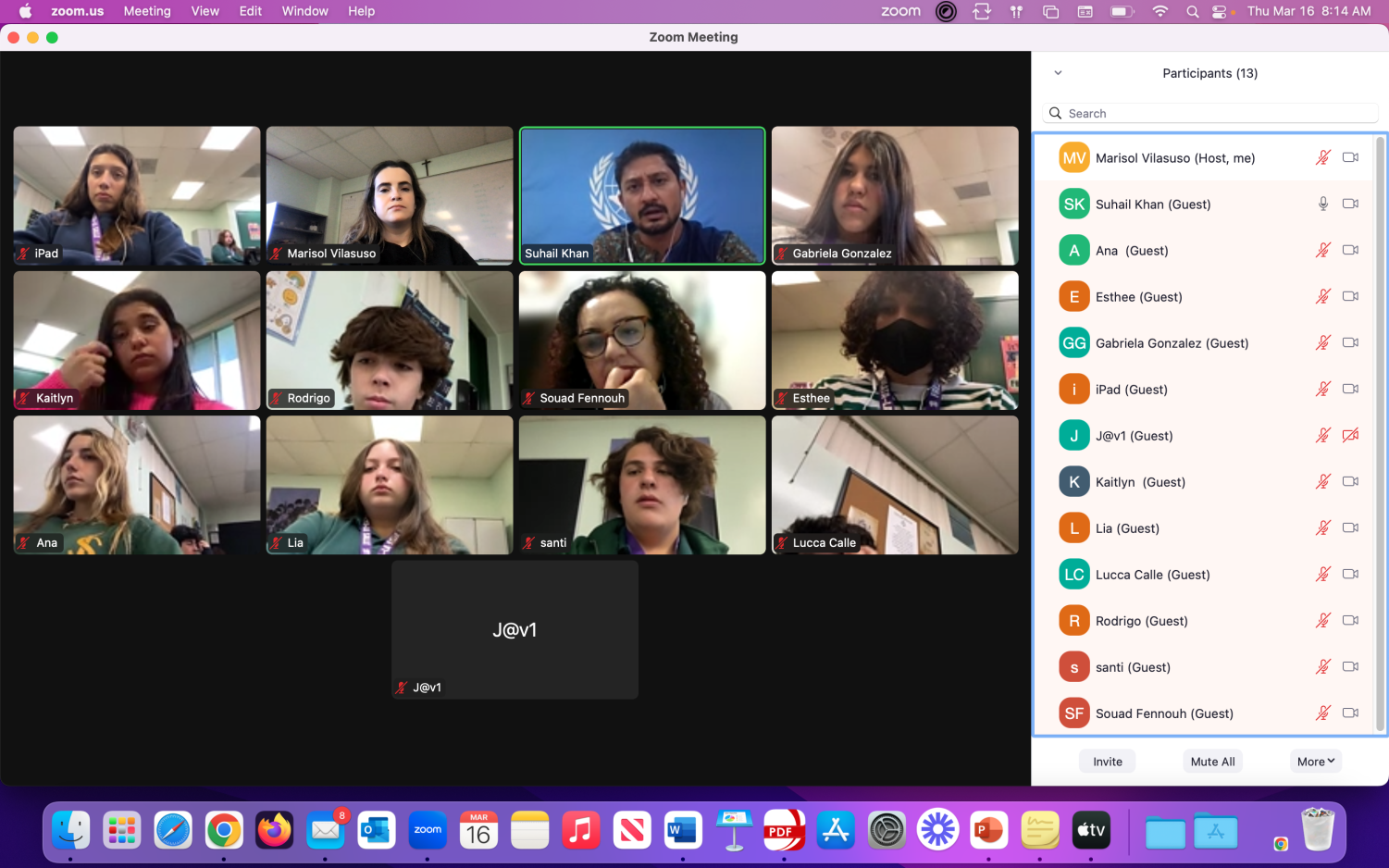The height and width of the screenshot is (868, 1389).
Task: Open the Window menu
Action: point(304,11)
